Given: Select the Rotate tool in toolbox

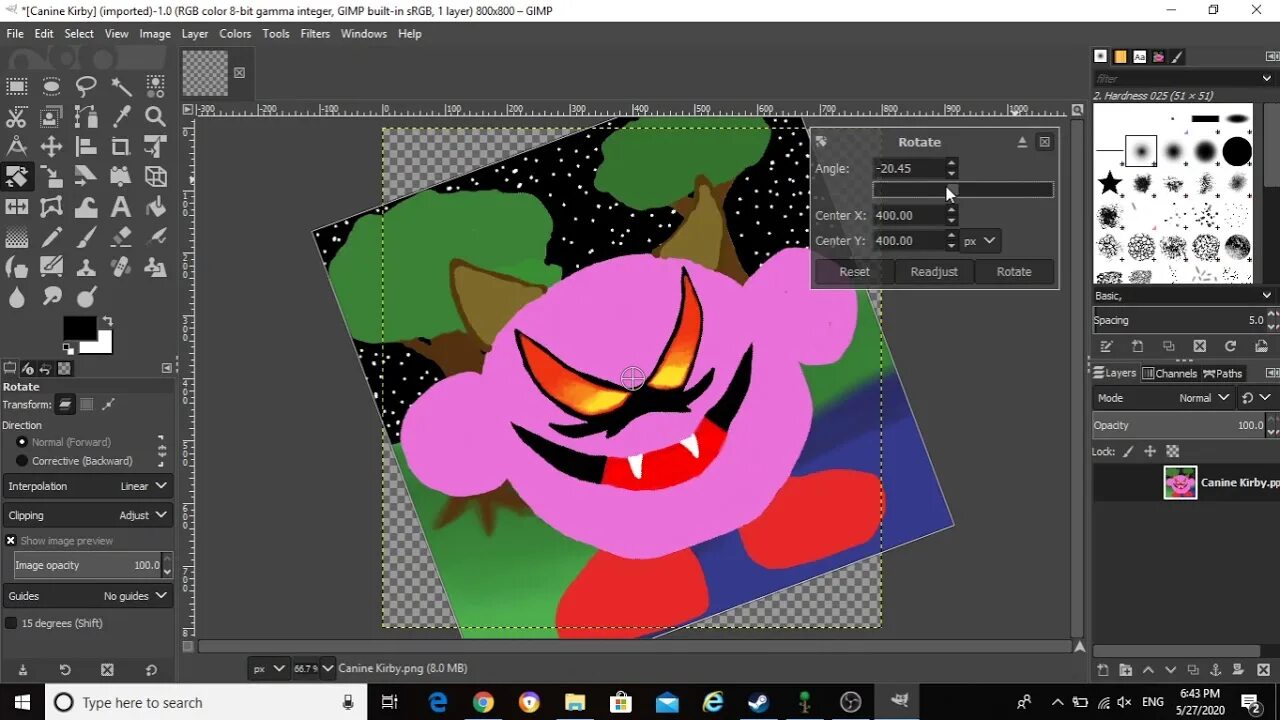Looking at the screenshot, I should [17, 177].
